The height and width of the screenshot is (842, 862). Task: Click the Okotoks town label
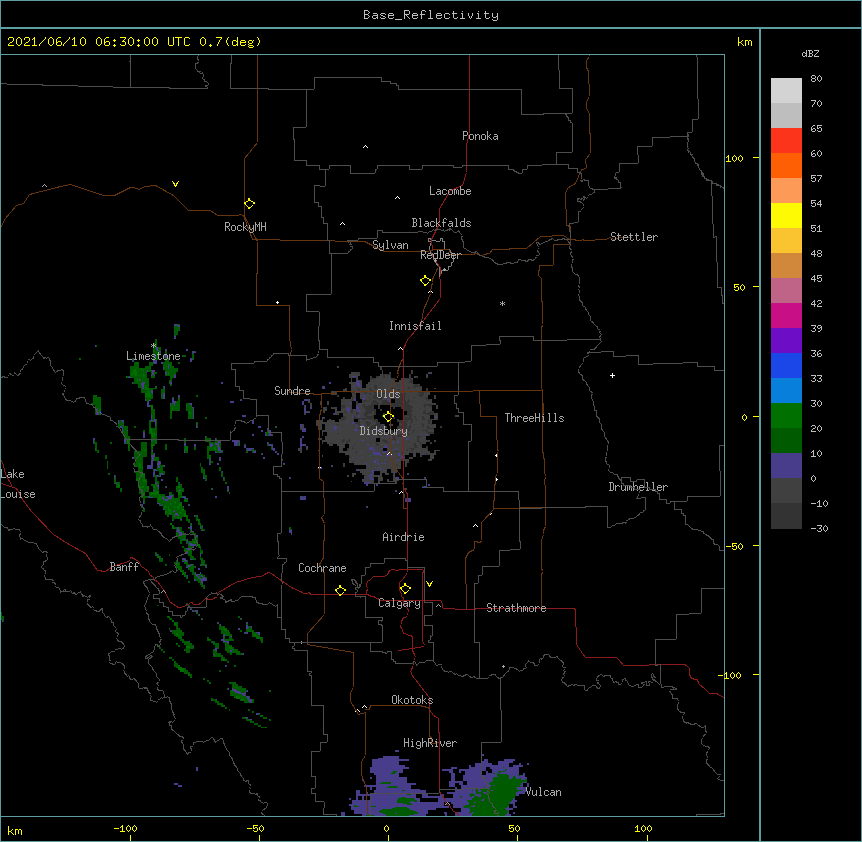[412, 700]
